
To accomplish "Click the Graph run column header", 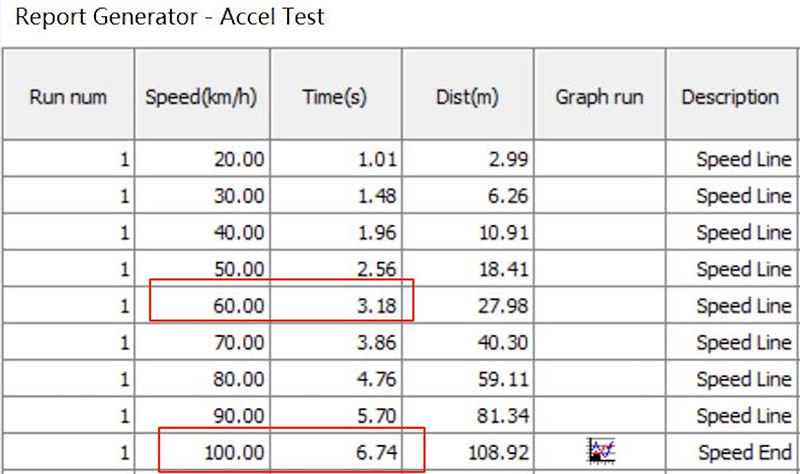I will point(600,94).
